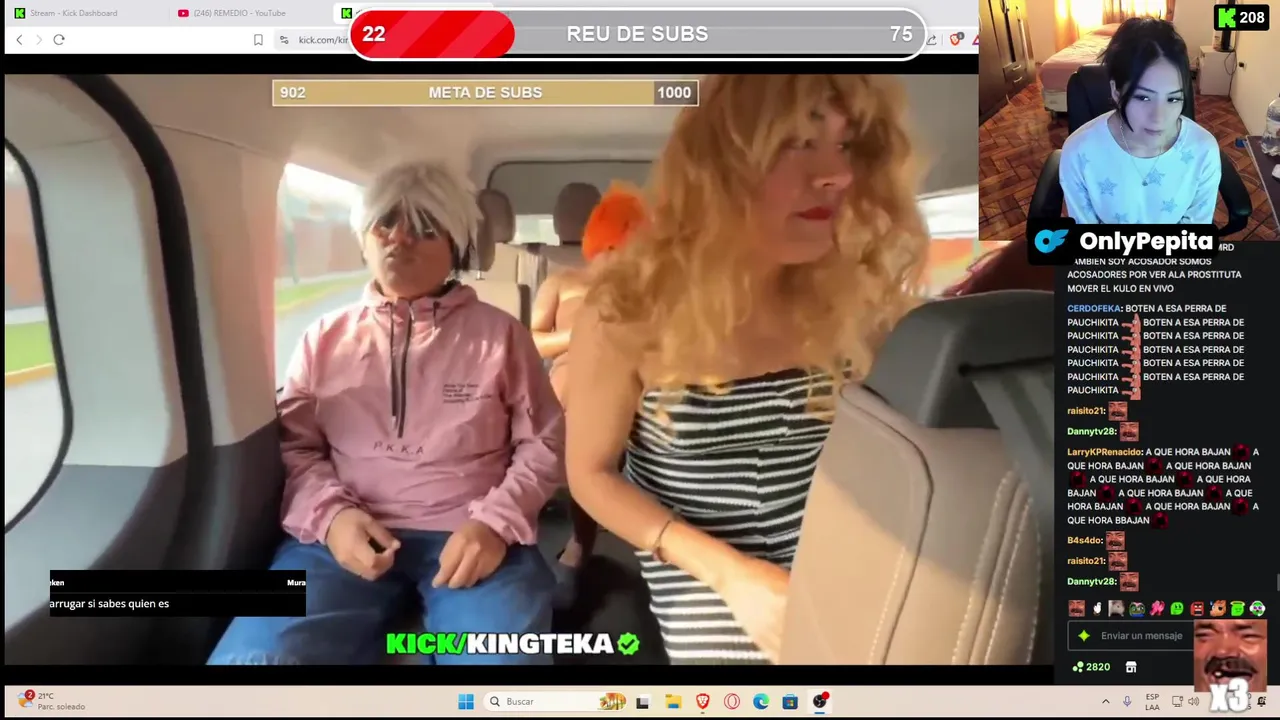Open site settings icon in address bar
This screenshot has height=720, width=1280.
click(284, 40)
